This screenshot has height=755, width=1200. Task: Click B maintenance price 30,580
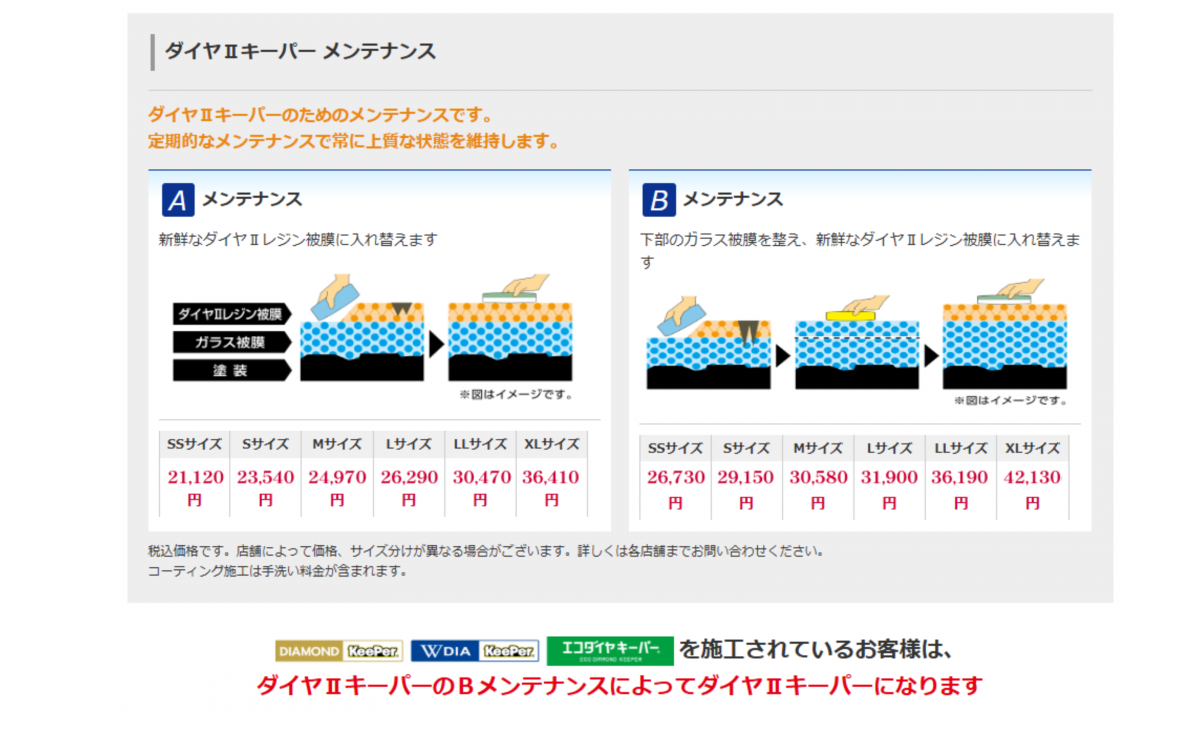pyautogui.click(x=818, y=478)
